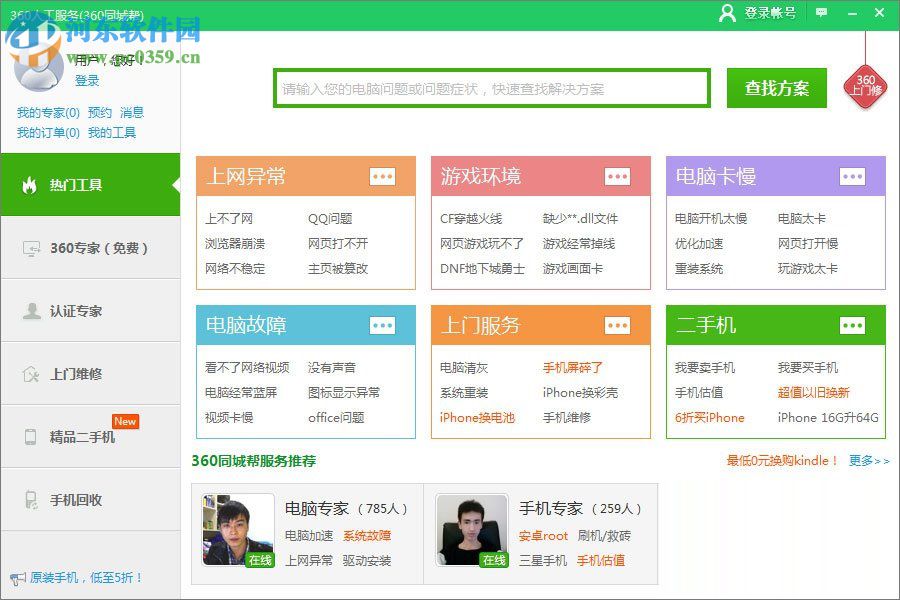900x600 pixels.
Task: Expand the 二手机 card options
Action: pos(853,325)
